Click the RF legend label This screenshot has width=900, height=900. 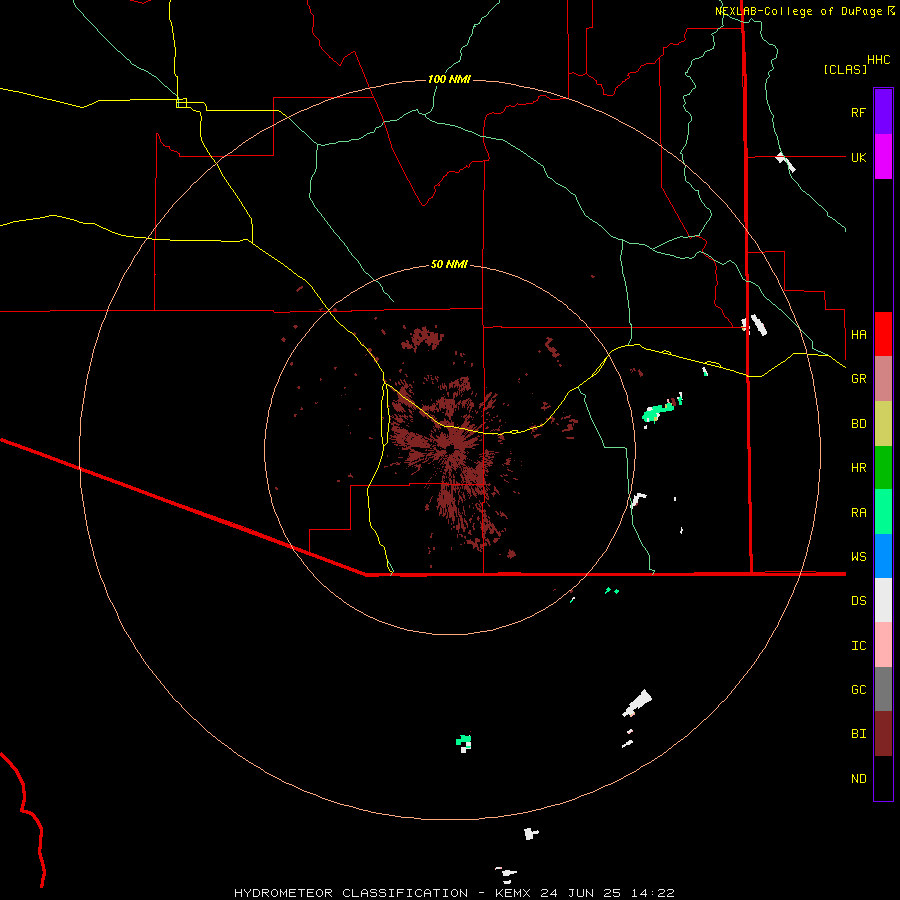click(858, 112)
